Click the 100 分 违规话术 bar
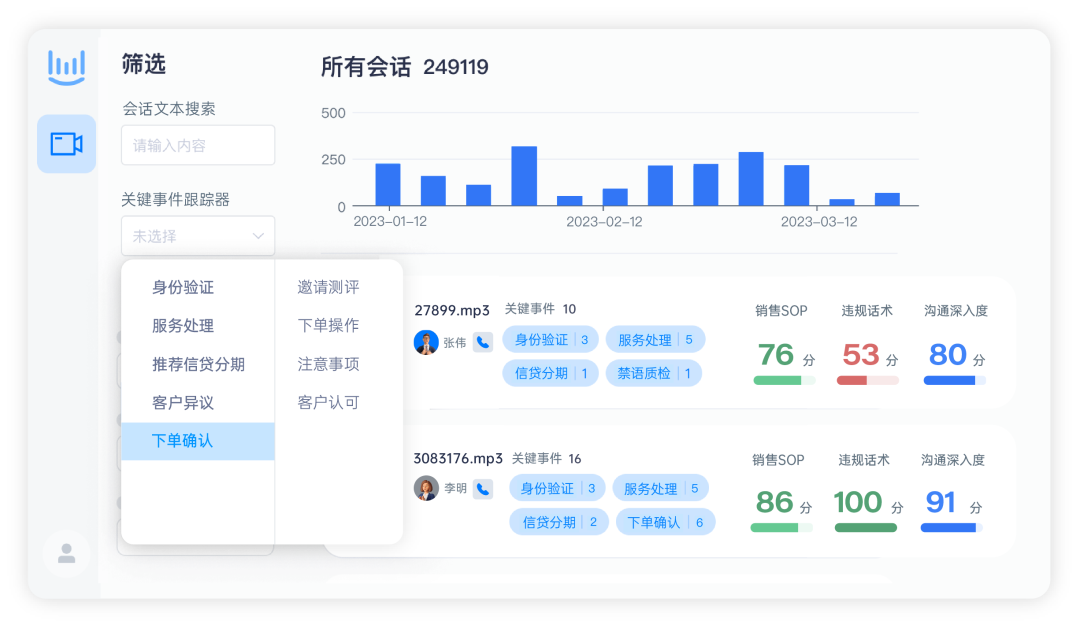 click(866, 528)
